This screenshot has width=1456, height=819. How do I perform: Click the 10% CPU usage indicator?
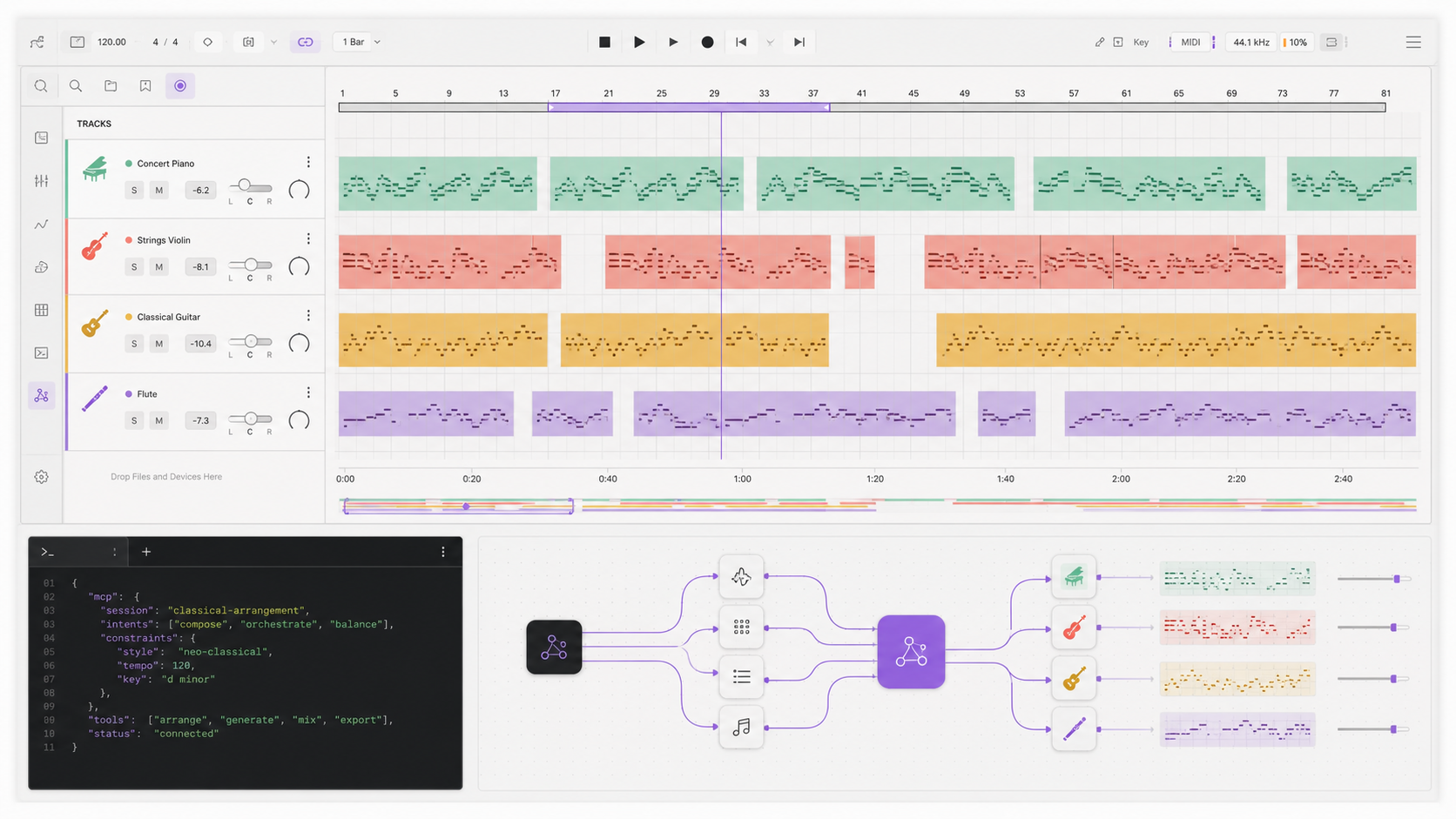coord(1296,42)
